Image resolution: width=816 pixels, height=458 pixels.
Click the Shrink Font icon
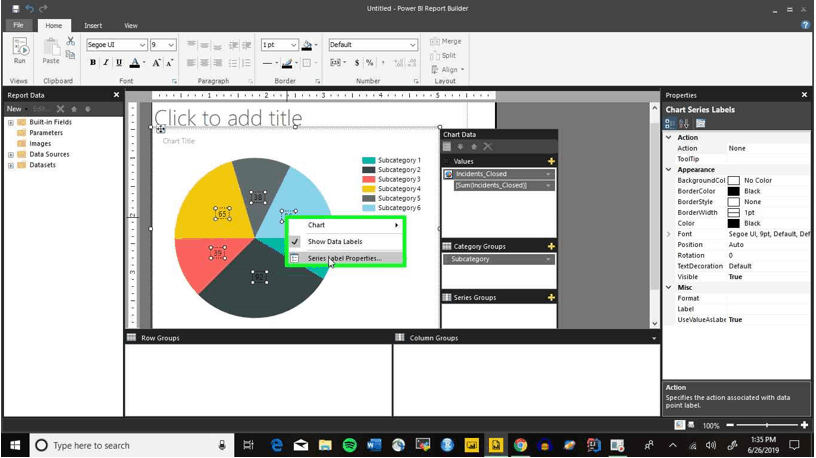[169, 63]
